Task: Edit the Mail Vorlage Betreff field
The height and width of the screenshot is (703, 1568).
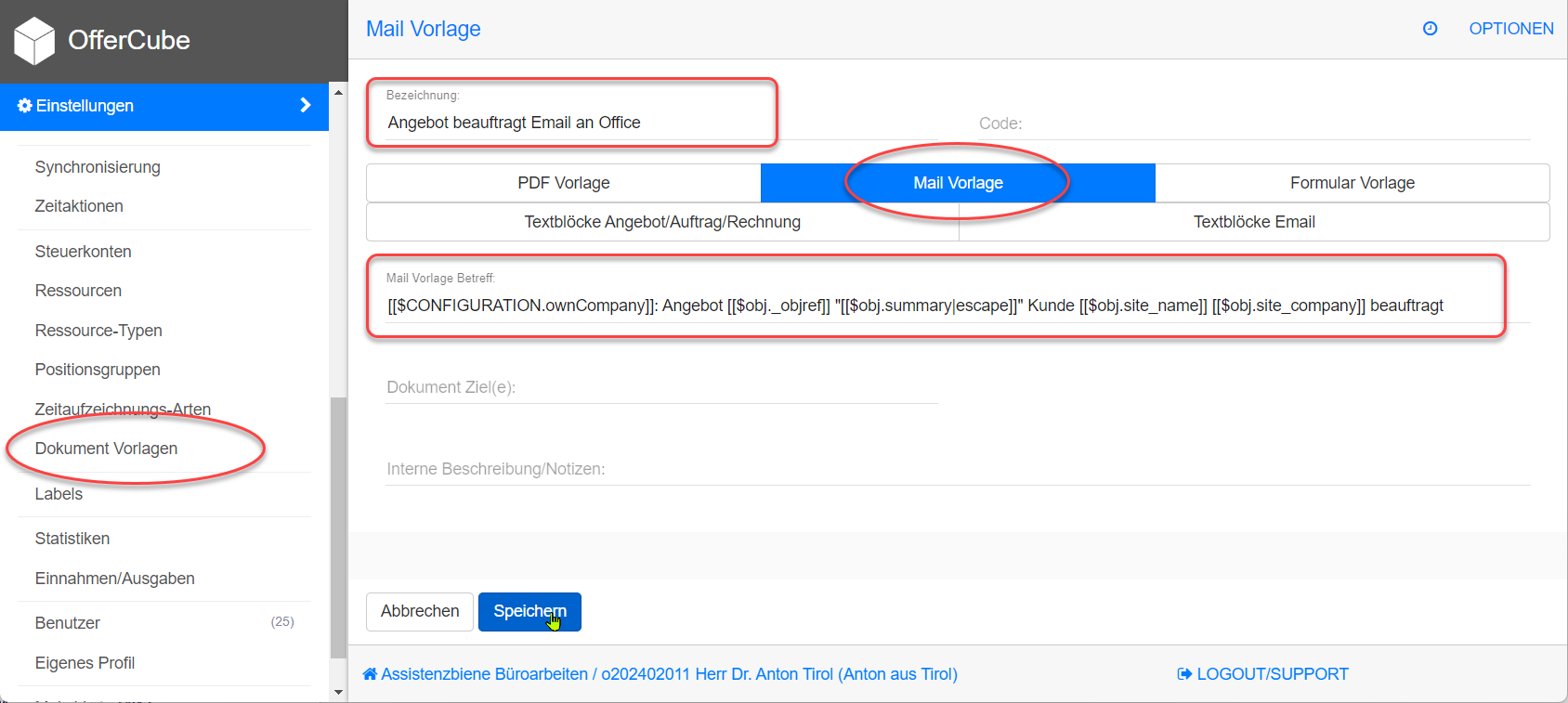Action: [x=958, y=306]
